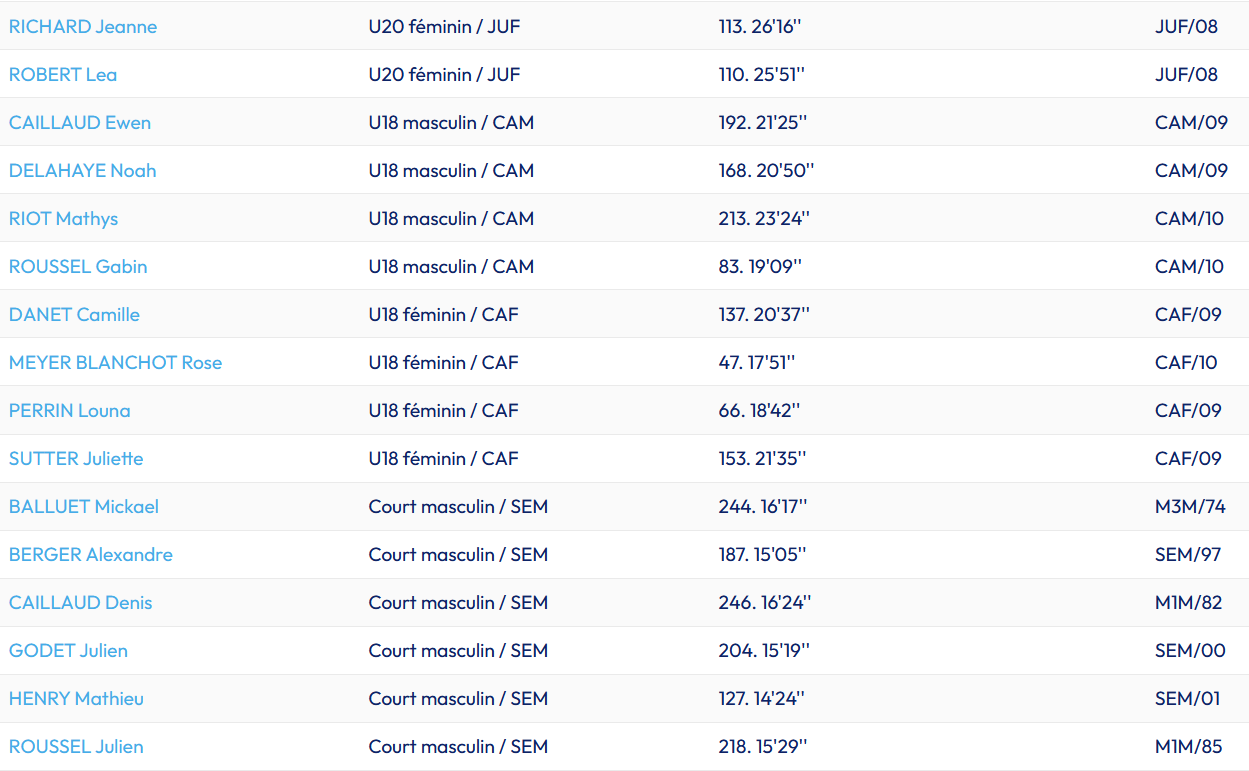Click the M3M/74 category cell

point(1190,507)
